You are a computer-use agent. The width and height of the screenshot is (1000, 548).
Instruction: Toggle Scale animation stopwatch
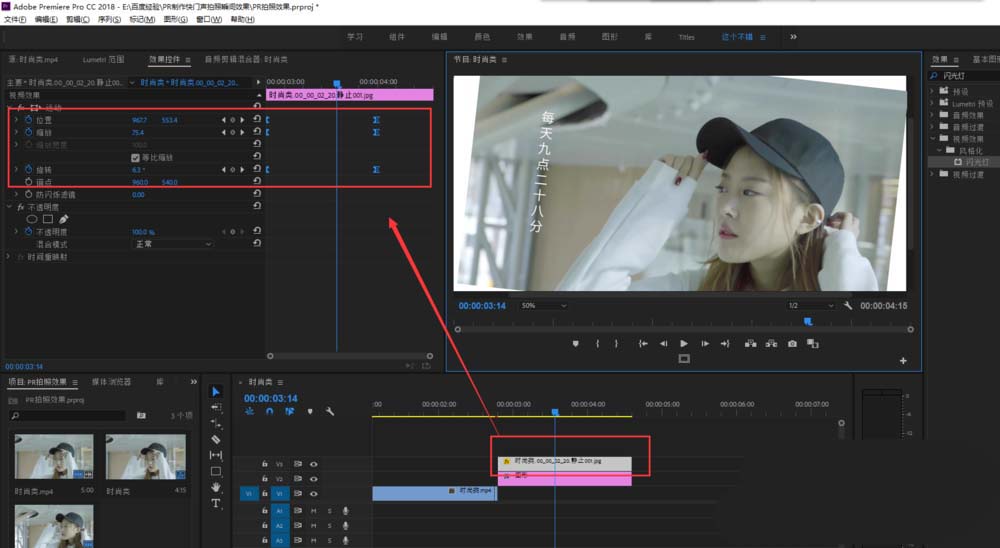[x=29, y=132]
